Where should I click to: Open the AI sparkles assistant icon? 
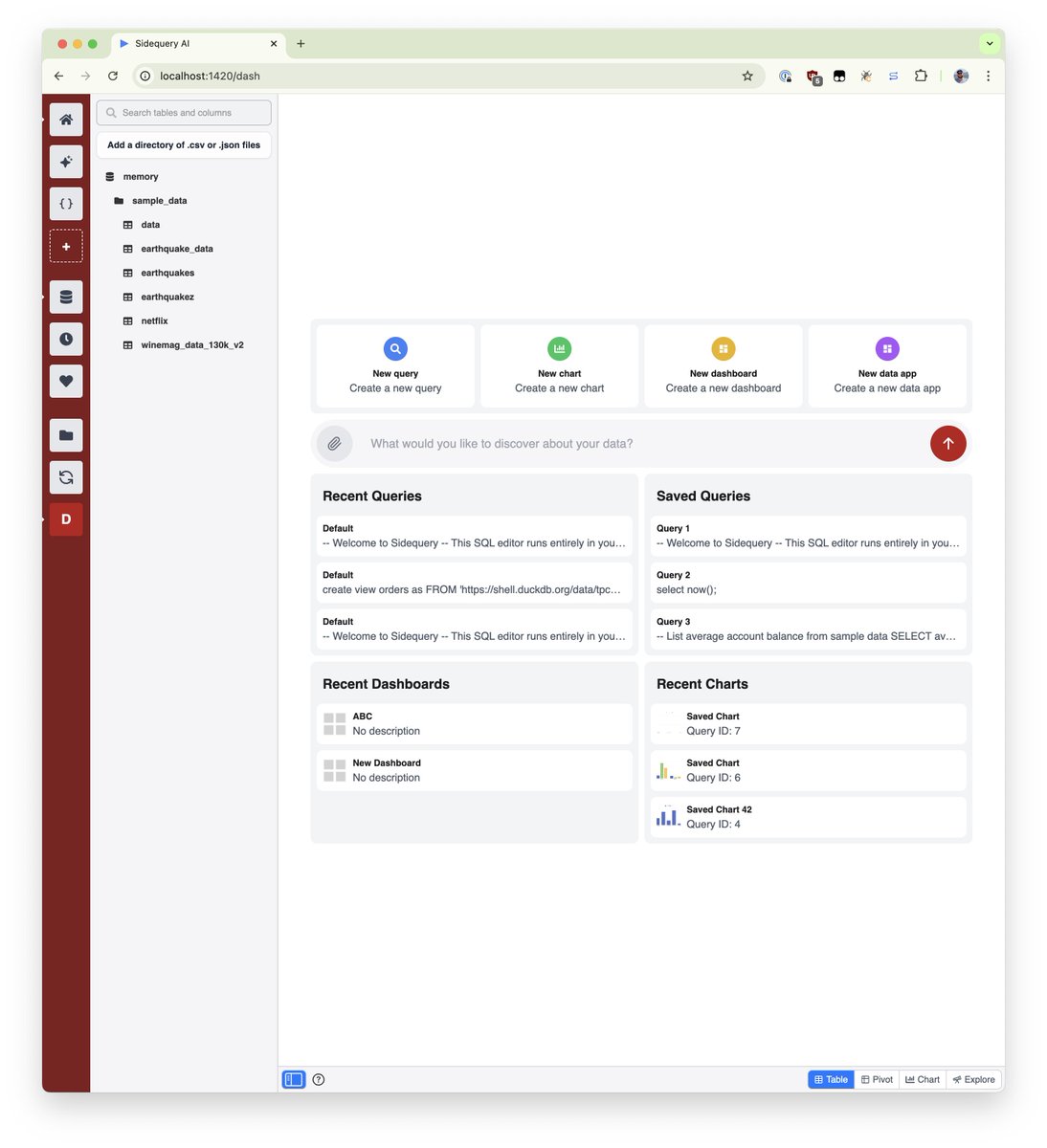coord(66,161)
